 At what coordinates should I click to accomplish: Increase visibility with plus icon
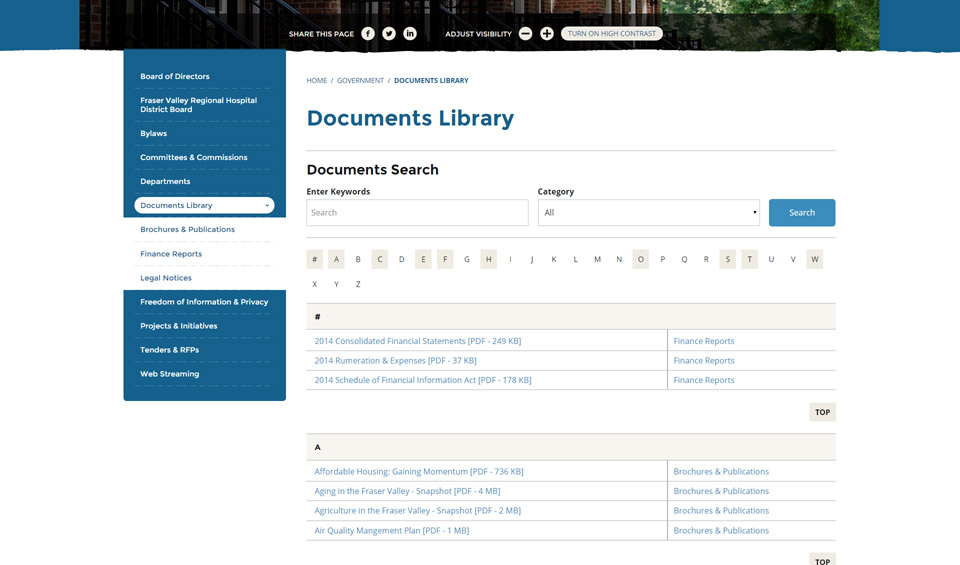coord(547,34)
